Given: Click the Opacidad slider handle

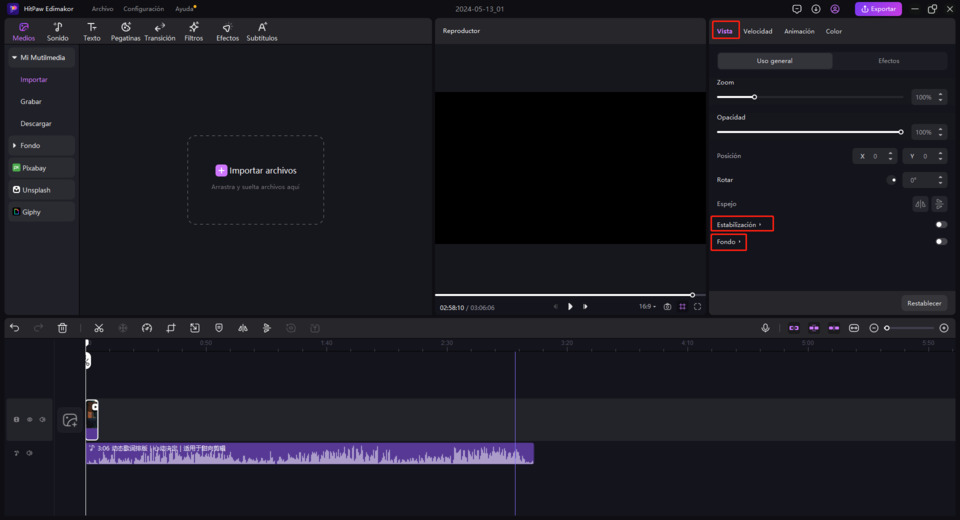Looking at the screenshot, I should pos(901,132).
